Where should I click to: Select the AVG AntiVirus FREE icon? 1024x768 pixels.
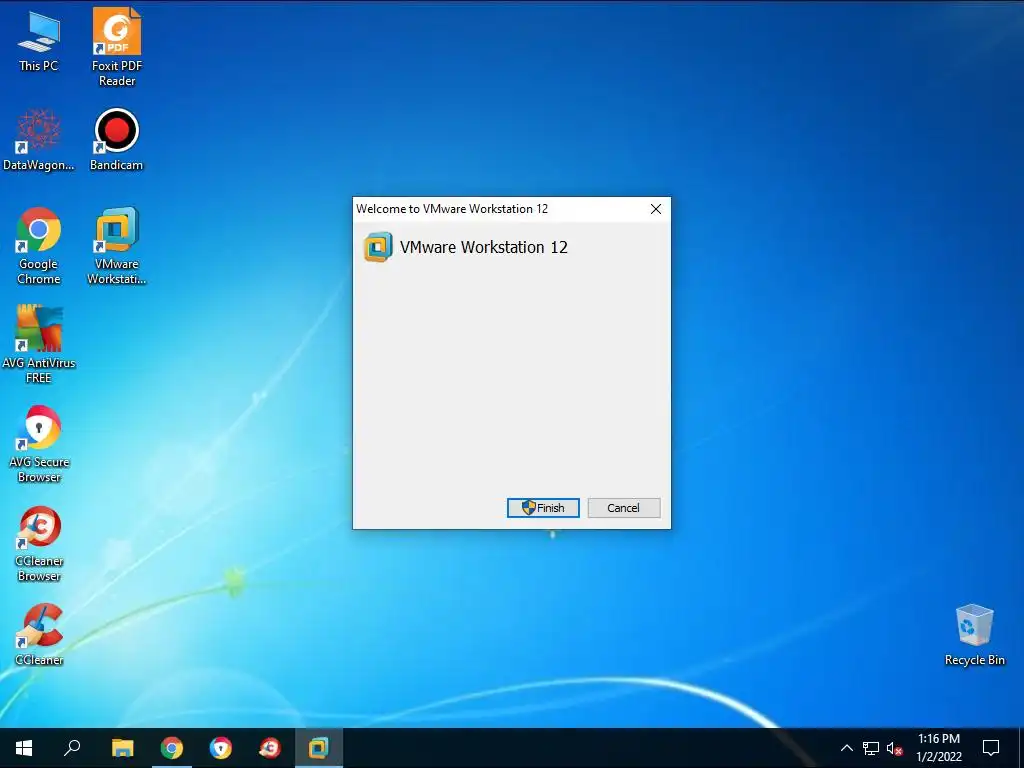click(39, 345)
